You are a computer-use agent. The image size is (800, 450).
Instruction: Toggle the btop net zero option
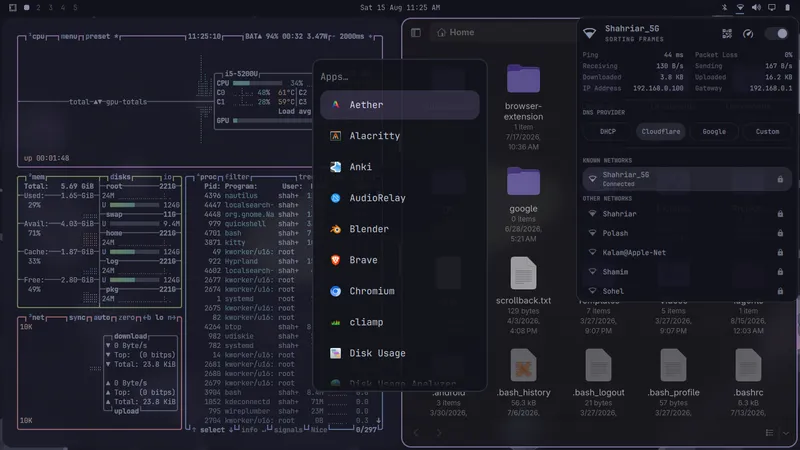coord(127,317)
